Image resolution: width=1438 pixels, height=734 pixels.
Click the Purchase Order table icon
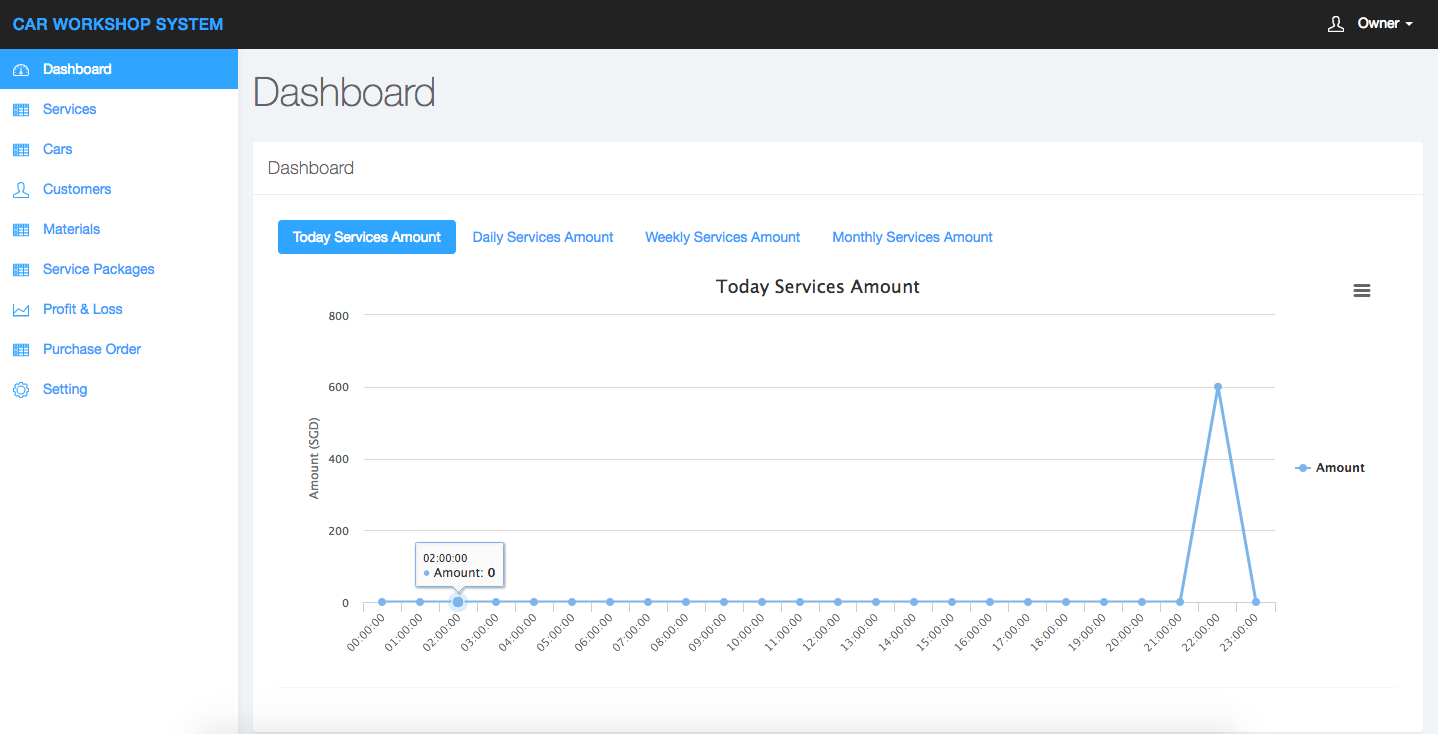click(x=21, y=350)
